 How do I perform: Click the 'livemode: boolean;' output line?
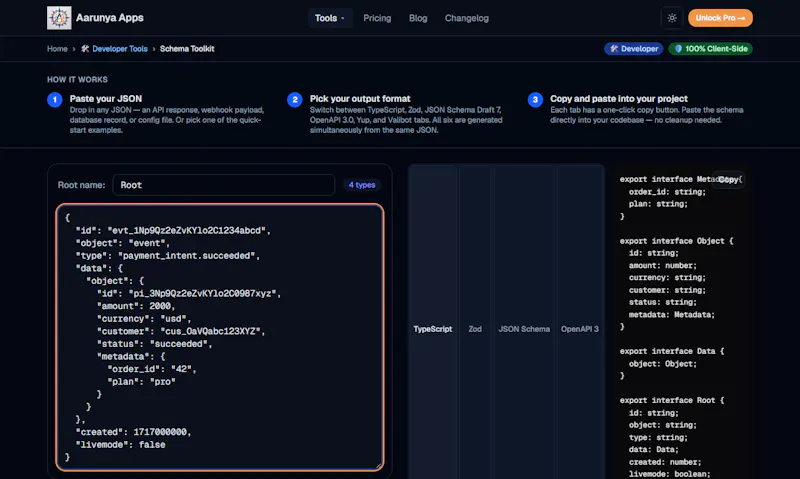point(669,474)
